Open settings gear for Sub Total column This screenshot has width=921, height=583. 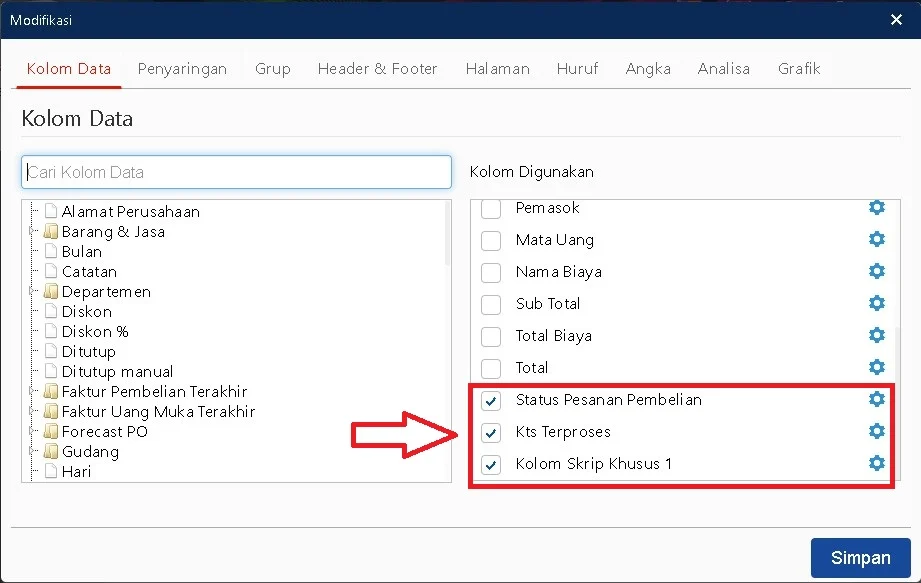876,303
